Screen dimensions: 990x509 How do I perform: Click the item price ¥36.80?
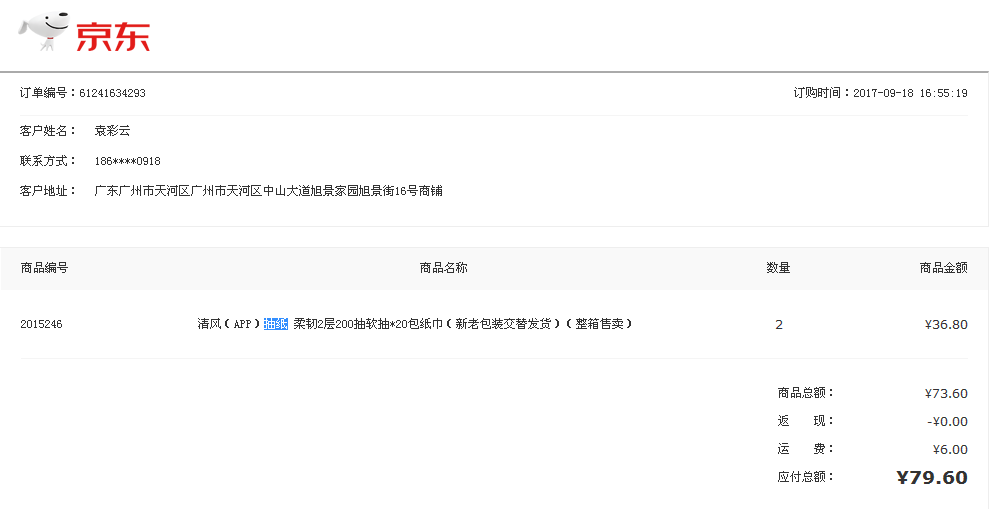click(x=946, y=324)
